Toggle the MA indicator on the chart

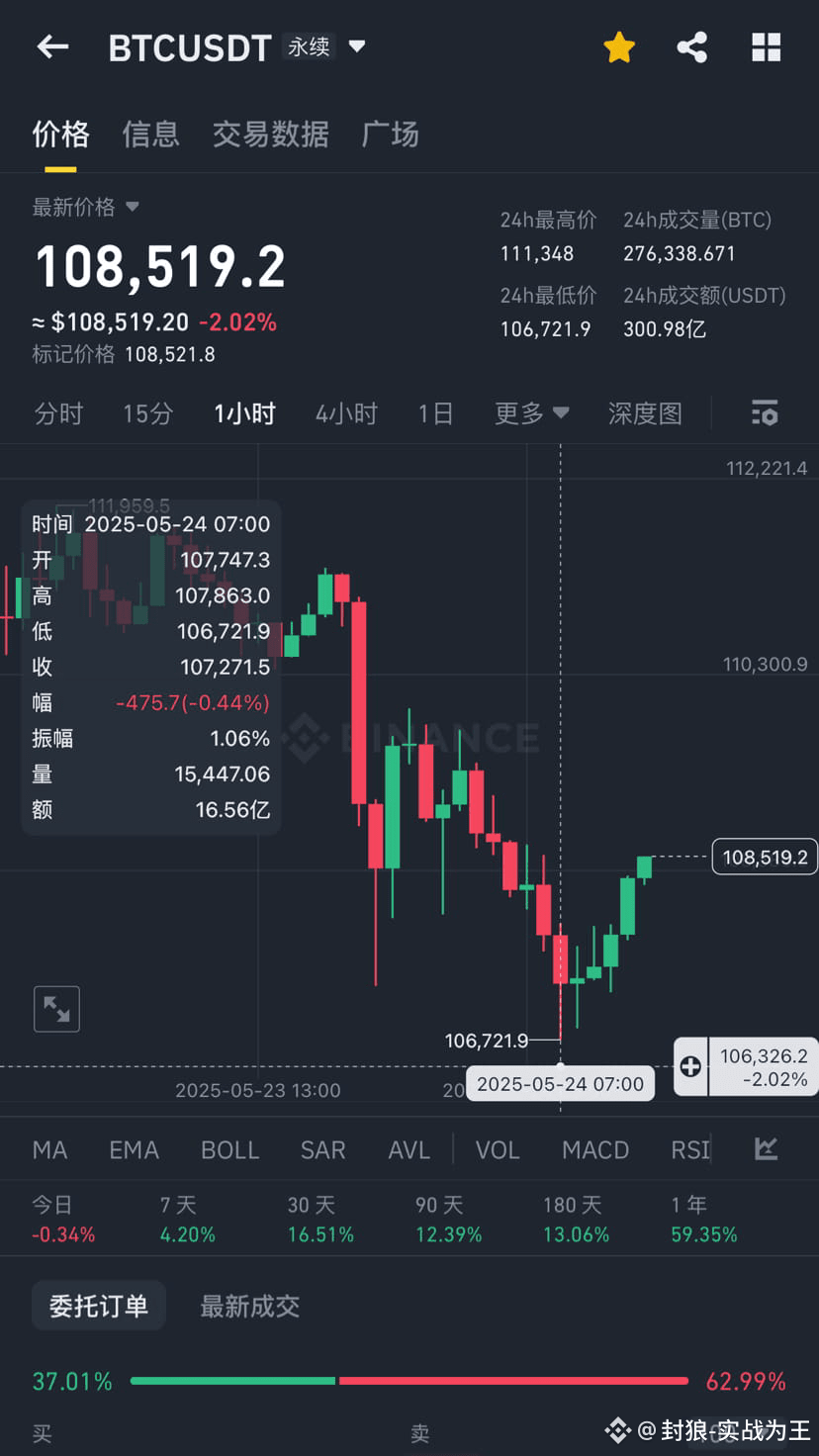pos(49,1149)
